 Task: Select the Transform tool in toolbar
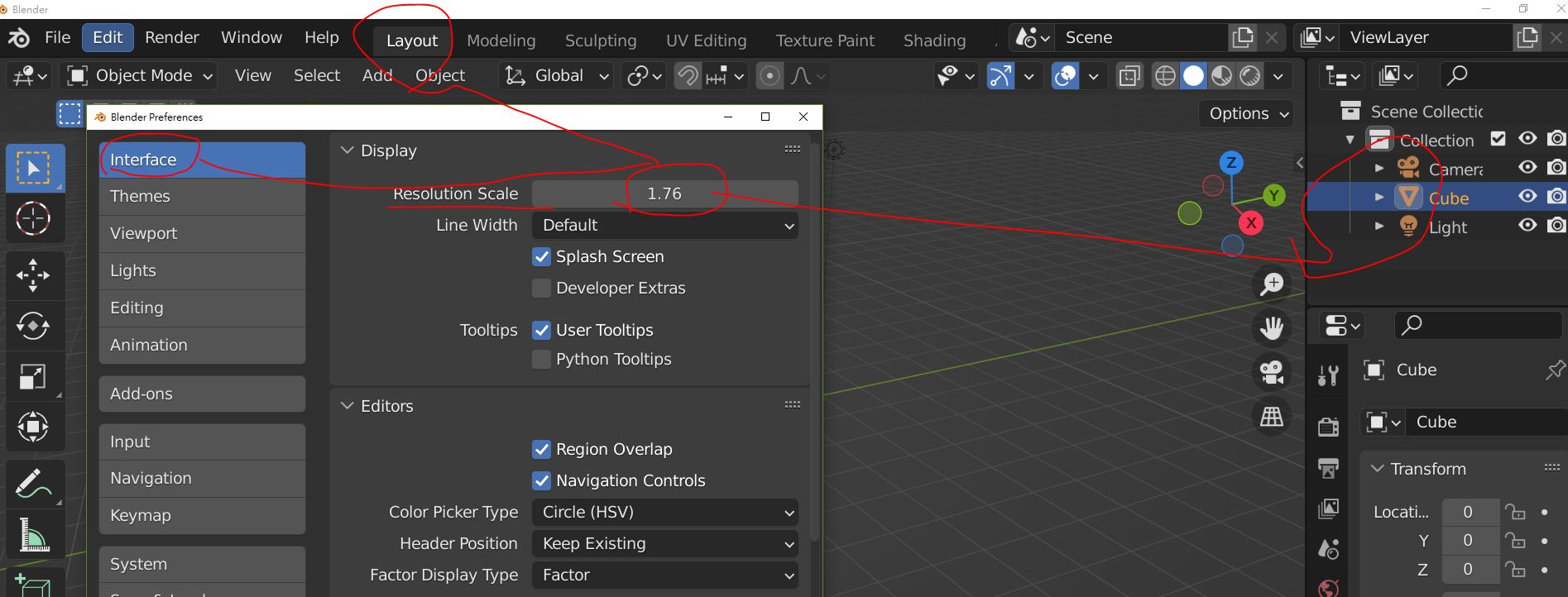tap(33, 427)
